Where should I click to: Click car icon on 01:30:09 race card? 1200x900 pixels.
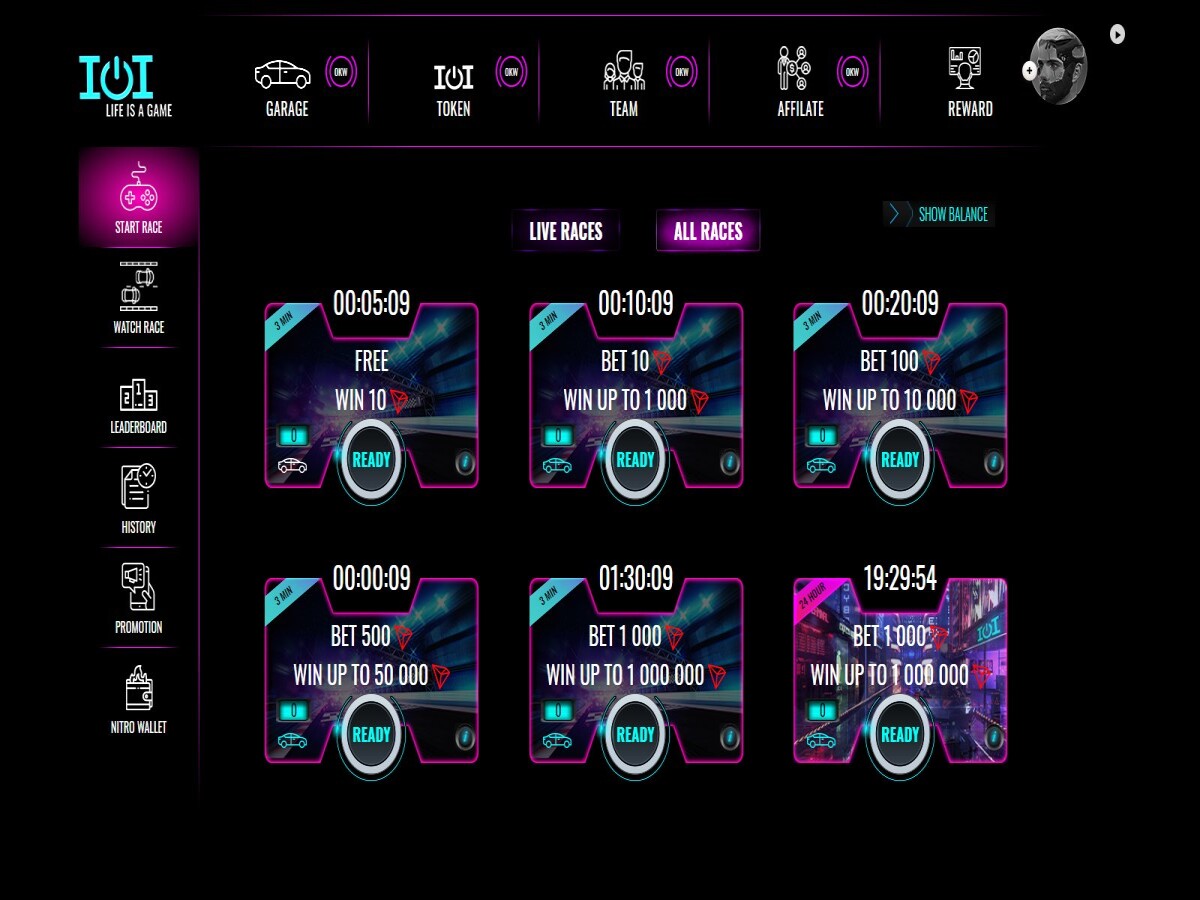(x=556, y=741)
